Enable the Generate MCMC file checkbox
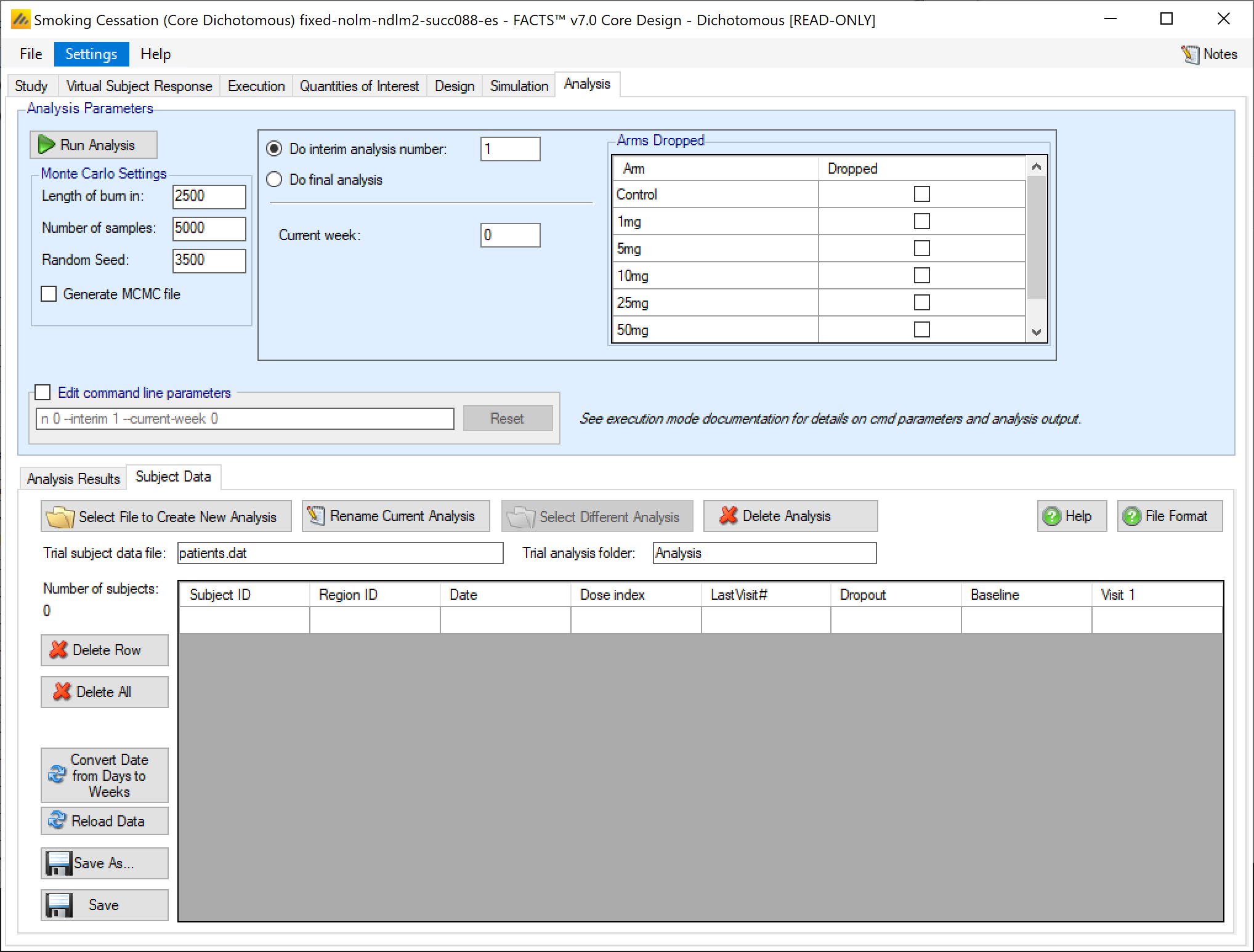Image resolution: width=1254 pixels, height=952 pixels. [49, 294]
